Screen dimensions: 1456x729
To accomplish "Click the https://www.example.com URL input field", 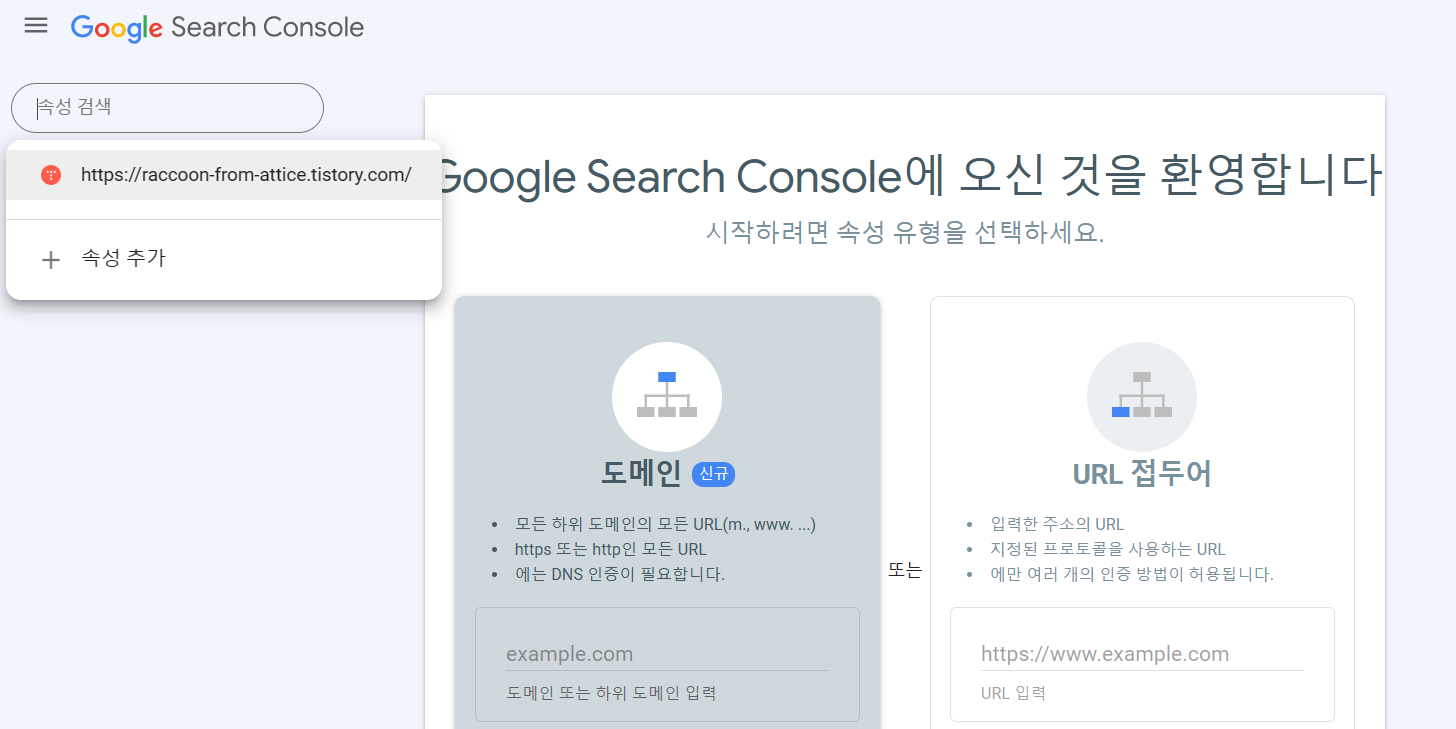I will 1142,655.
